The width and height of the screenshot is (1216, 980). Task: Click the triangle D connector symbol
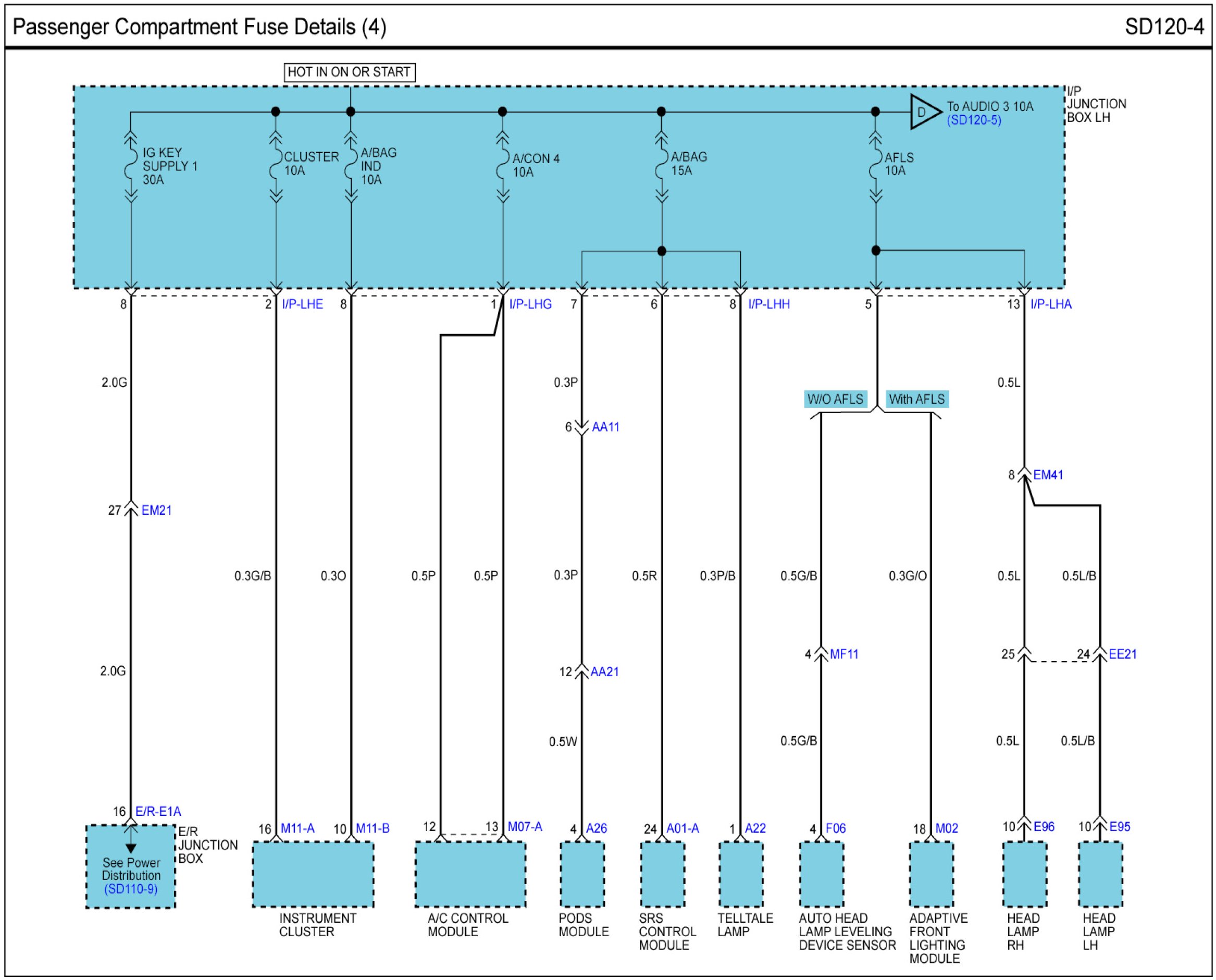pyautogui.click(x=923, y=112)
